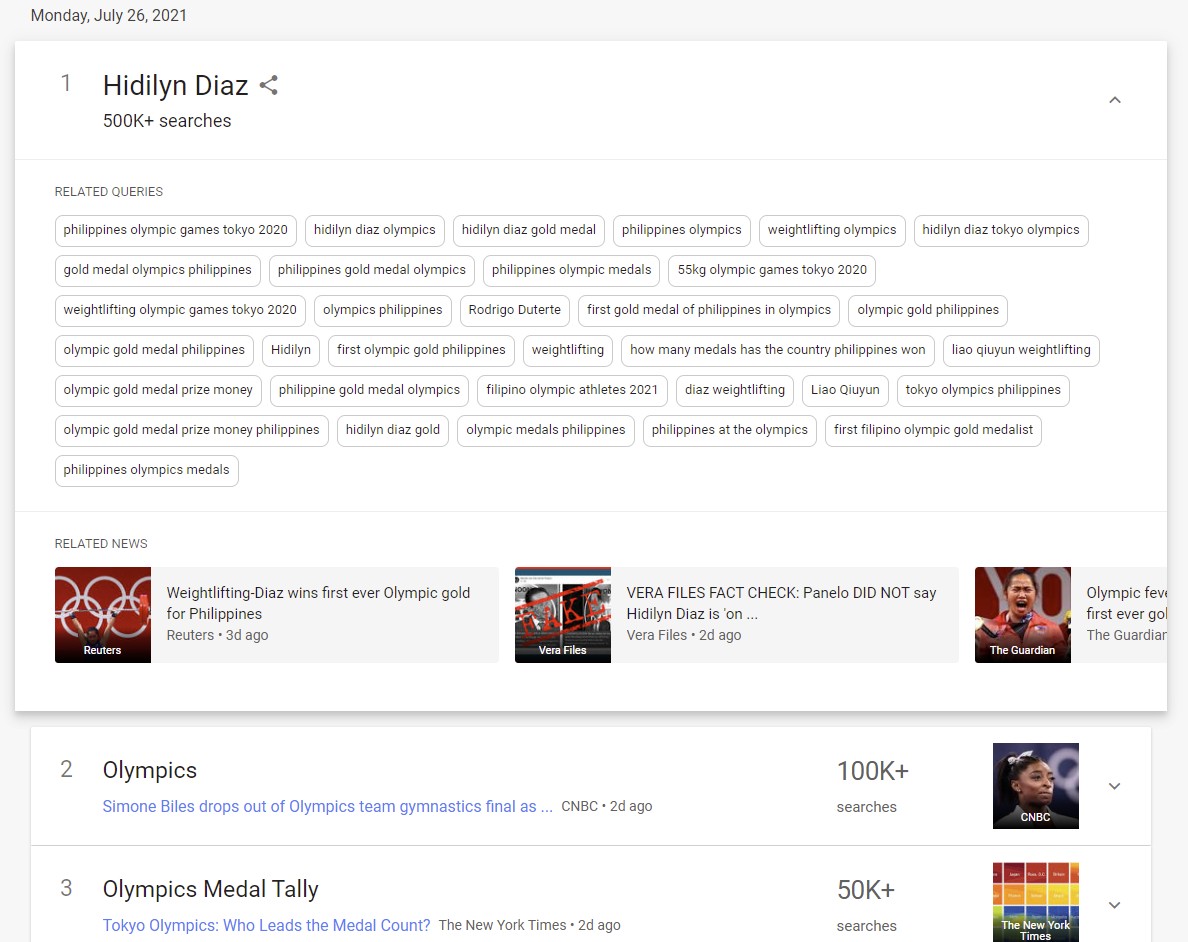This screenshot has width=1188, height=942.
Task: Click the 'olympic gold philippines' chip
Action: [x=928, y=311]
